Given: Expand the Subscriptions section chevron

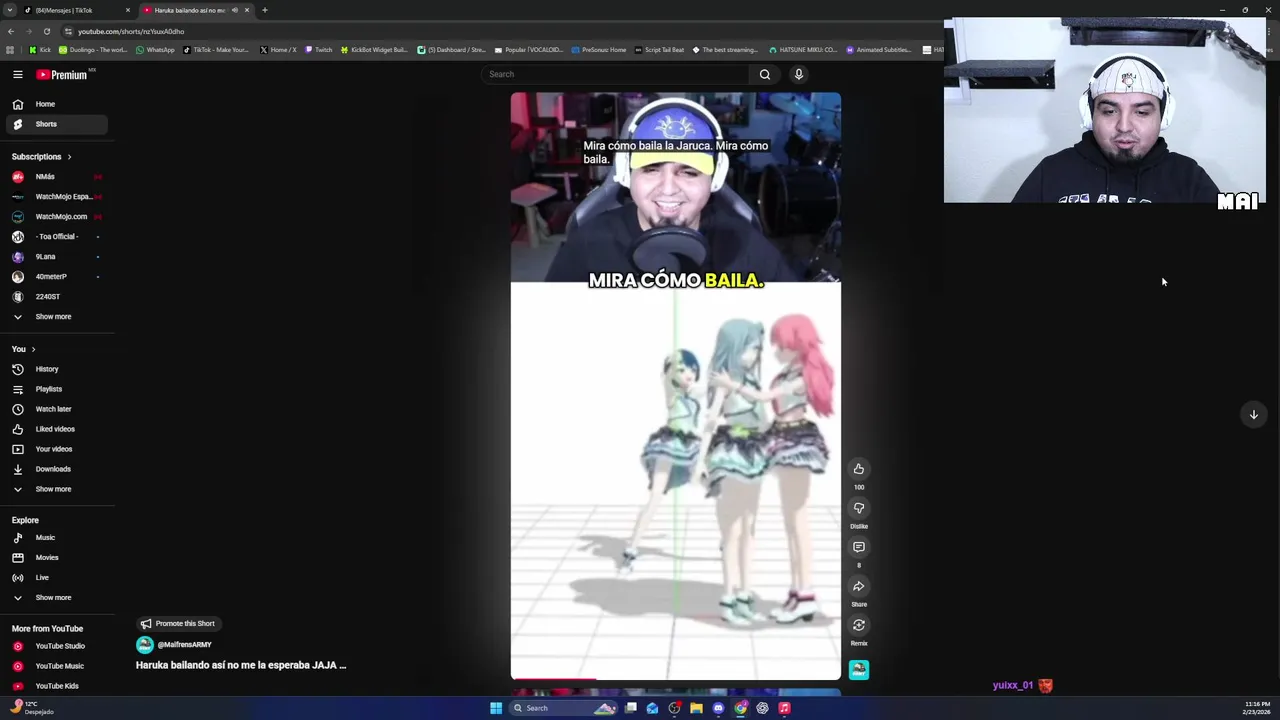Looking at the screenshot, I should coord(69,157).
